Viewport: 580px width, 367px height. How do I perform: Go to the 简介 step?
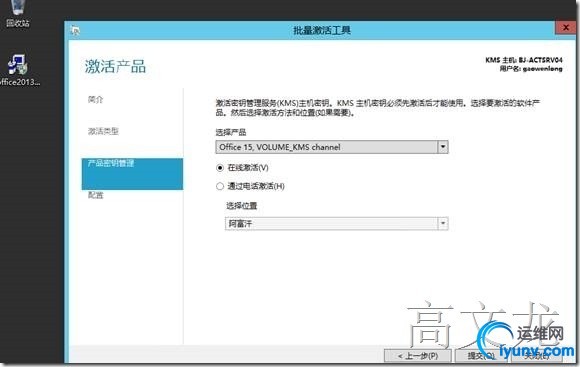(95, 100)
